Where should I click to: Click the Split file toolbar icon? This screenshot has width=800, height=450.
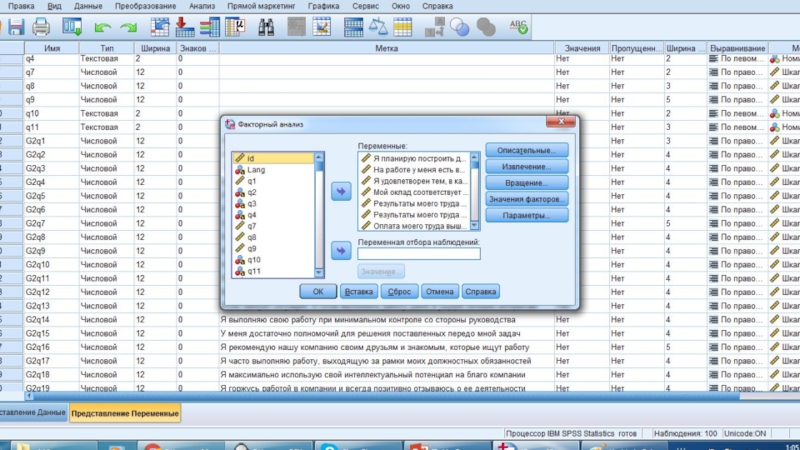point(353,27)
